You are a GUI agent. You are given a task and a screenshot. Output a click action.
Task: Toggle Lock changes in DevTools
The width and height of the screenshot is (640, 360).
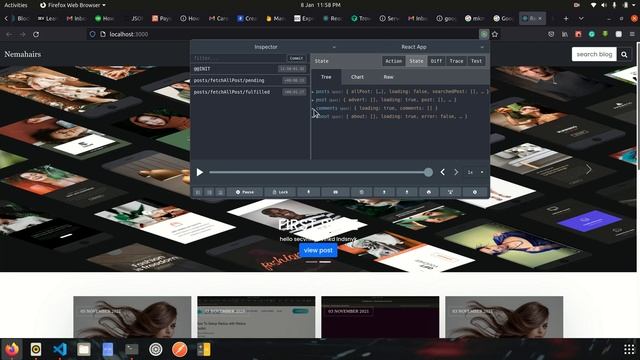280,192
